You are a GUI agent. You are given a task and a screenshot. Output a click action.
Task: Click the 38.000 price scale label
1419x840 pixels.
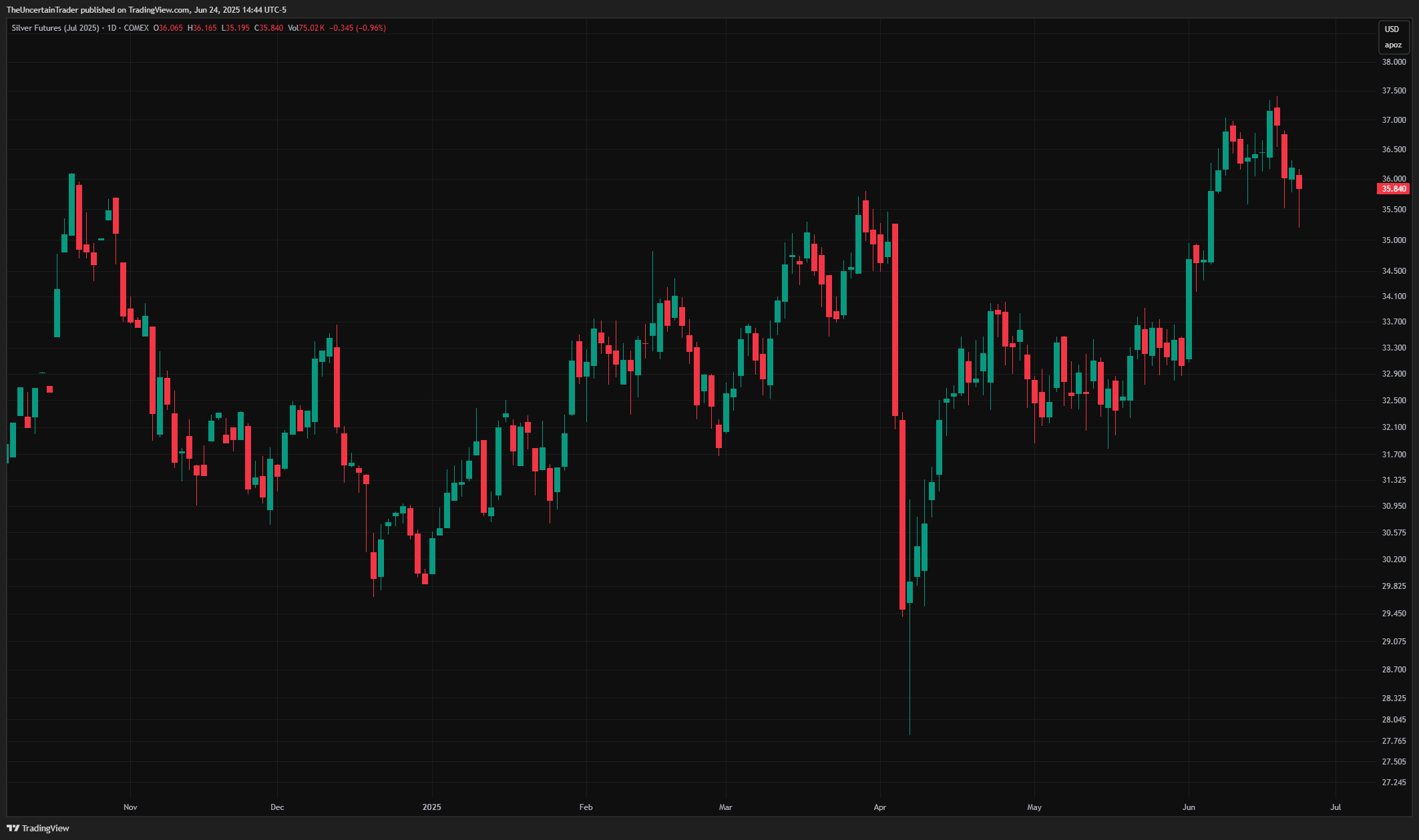[x=1394, y=62]
